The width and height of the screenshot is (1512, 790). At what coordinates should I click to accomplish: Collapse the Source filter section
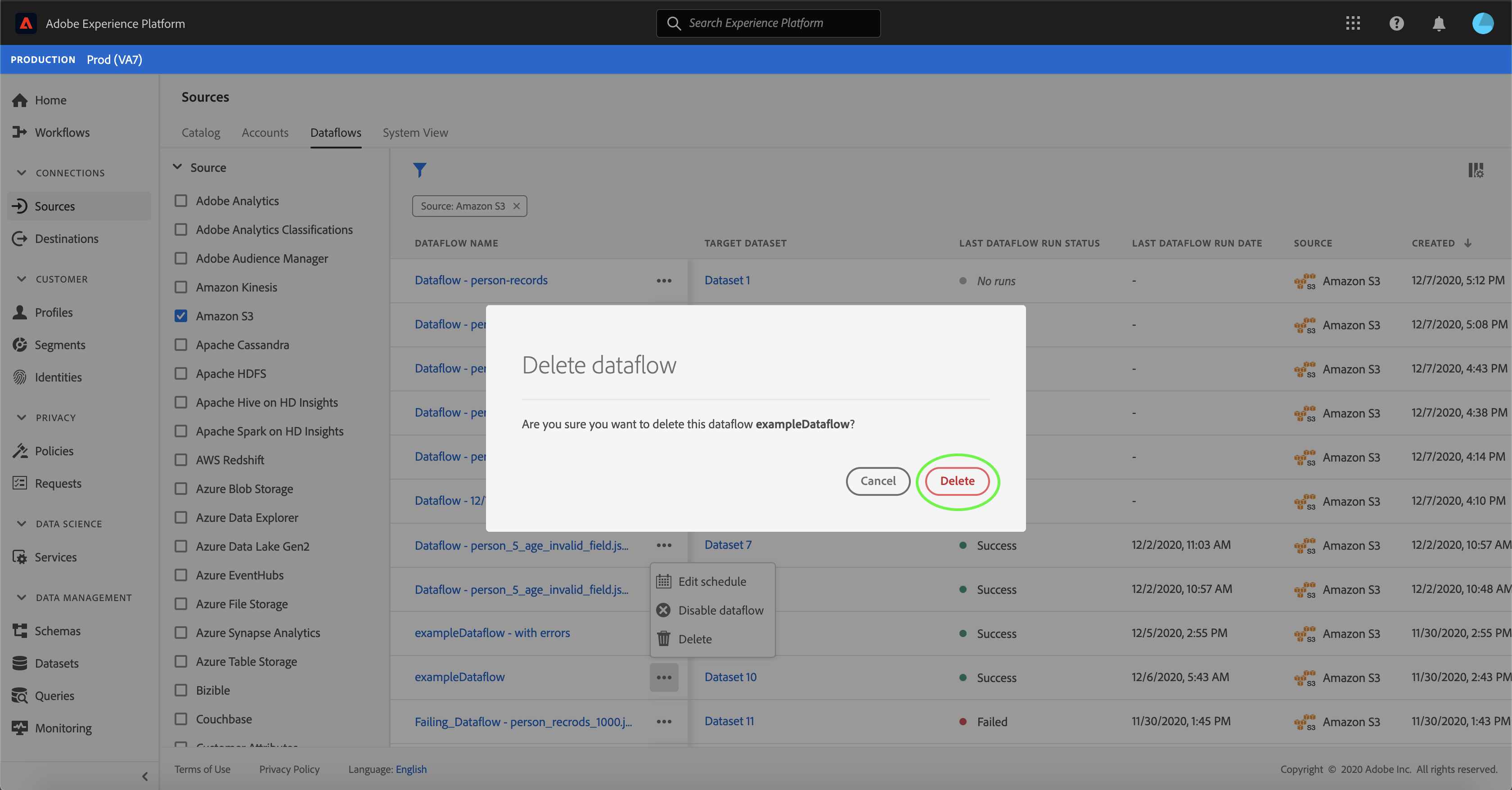177,167
